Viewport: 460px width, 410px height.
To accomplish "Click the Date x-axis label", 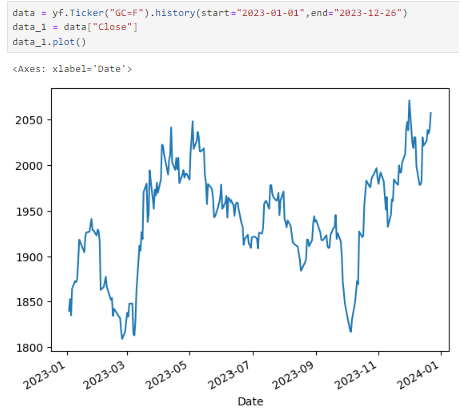I will (x=250, y=401).
